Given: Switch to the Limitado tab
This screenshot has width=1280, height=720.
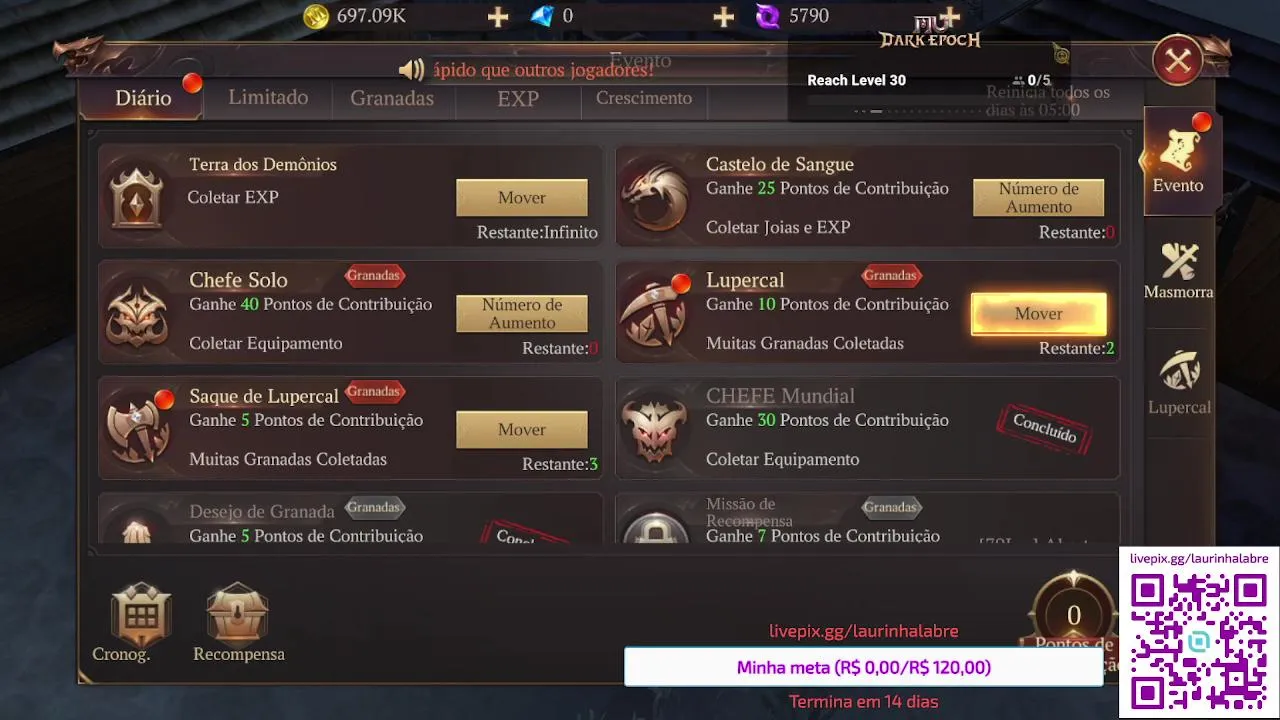Looking at the screenshot, I should tap(268, 97).
